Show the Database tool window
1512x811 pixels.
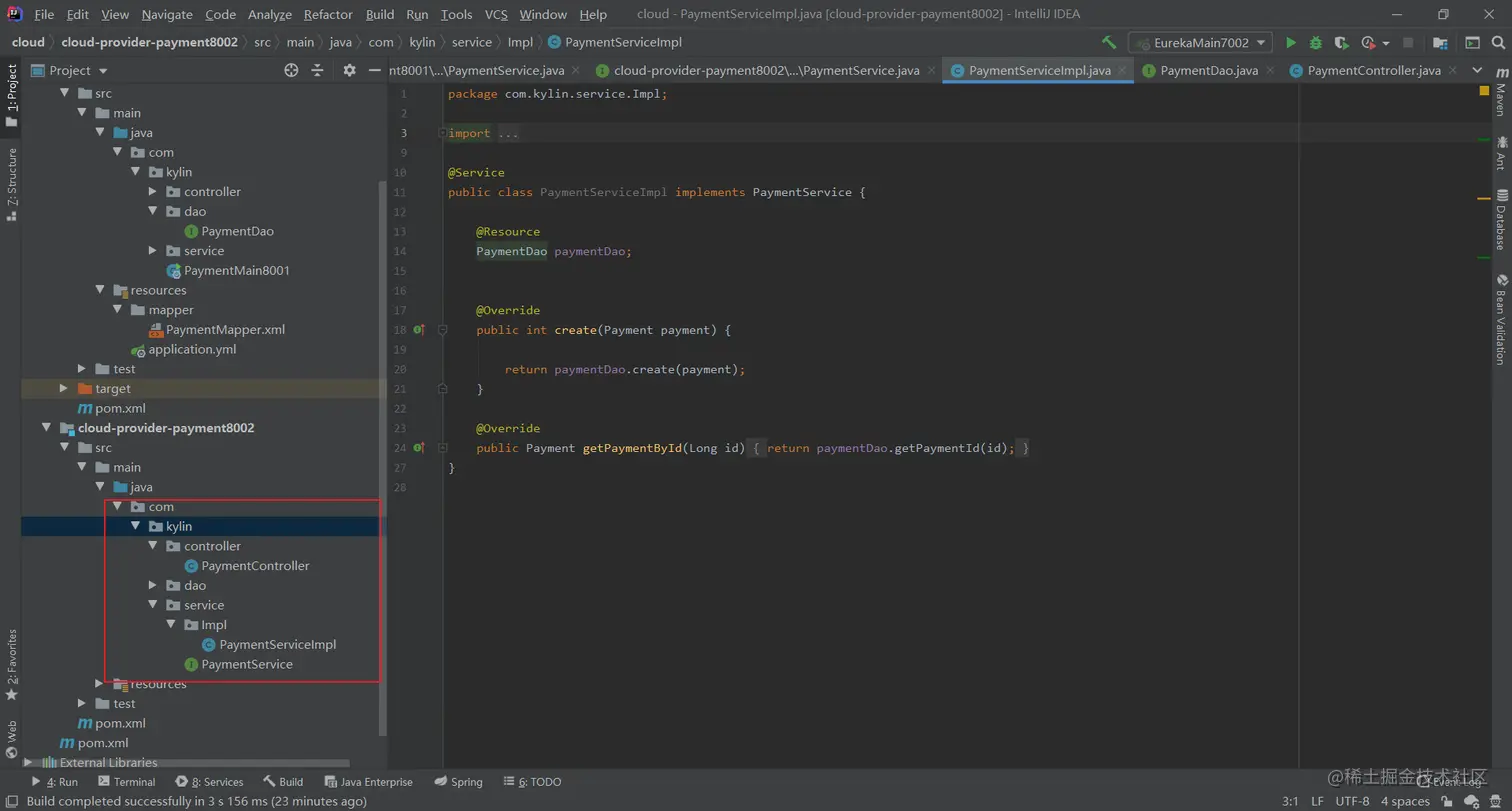(1501, 220)
